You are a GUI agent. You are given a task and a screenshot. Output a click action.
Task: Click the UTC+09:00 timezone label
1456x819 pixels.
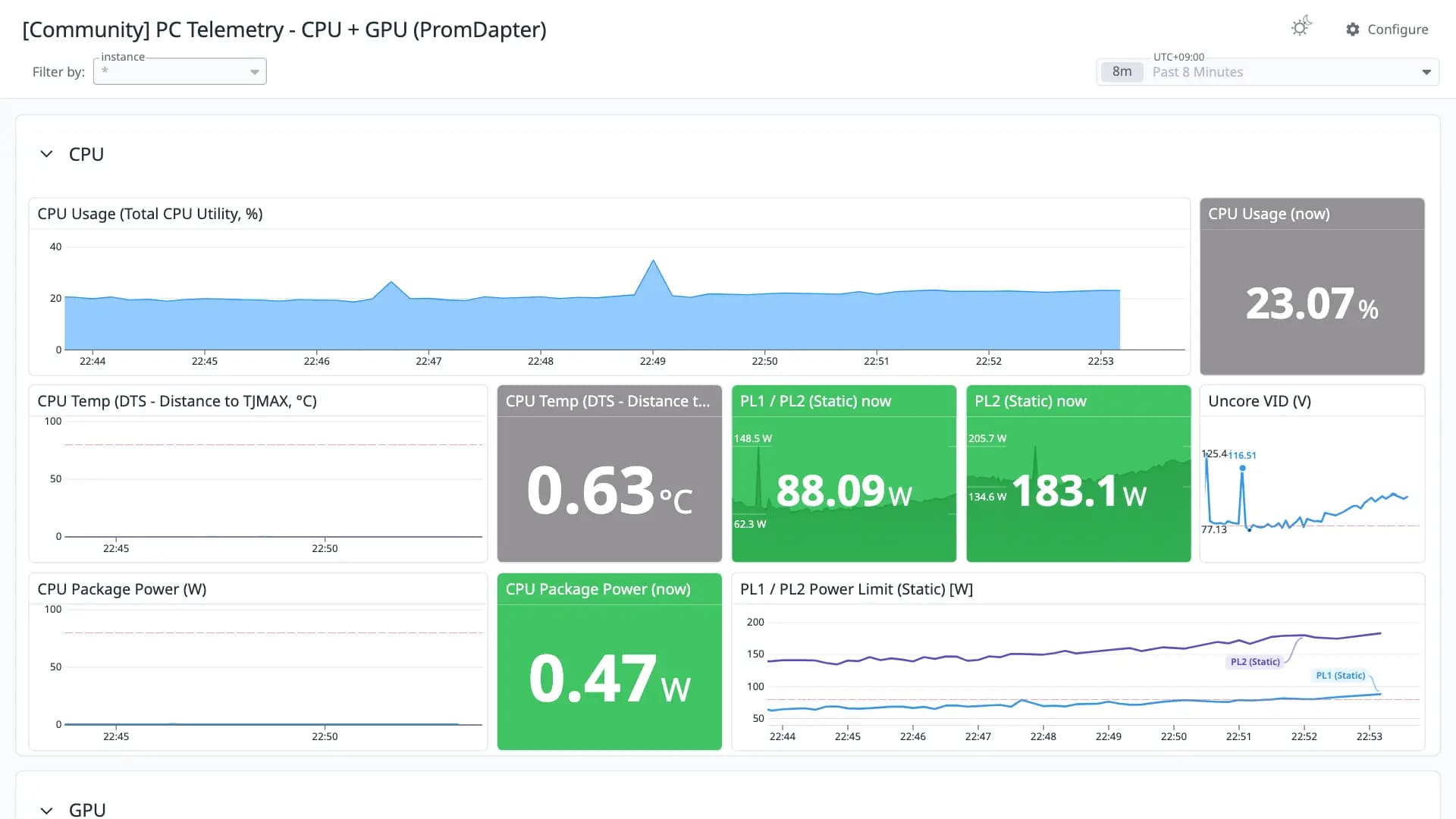pyautogui.click(x=1178, y=57)
